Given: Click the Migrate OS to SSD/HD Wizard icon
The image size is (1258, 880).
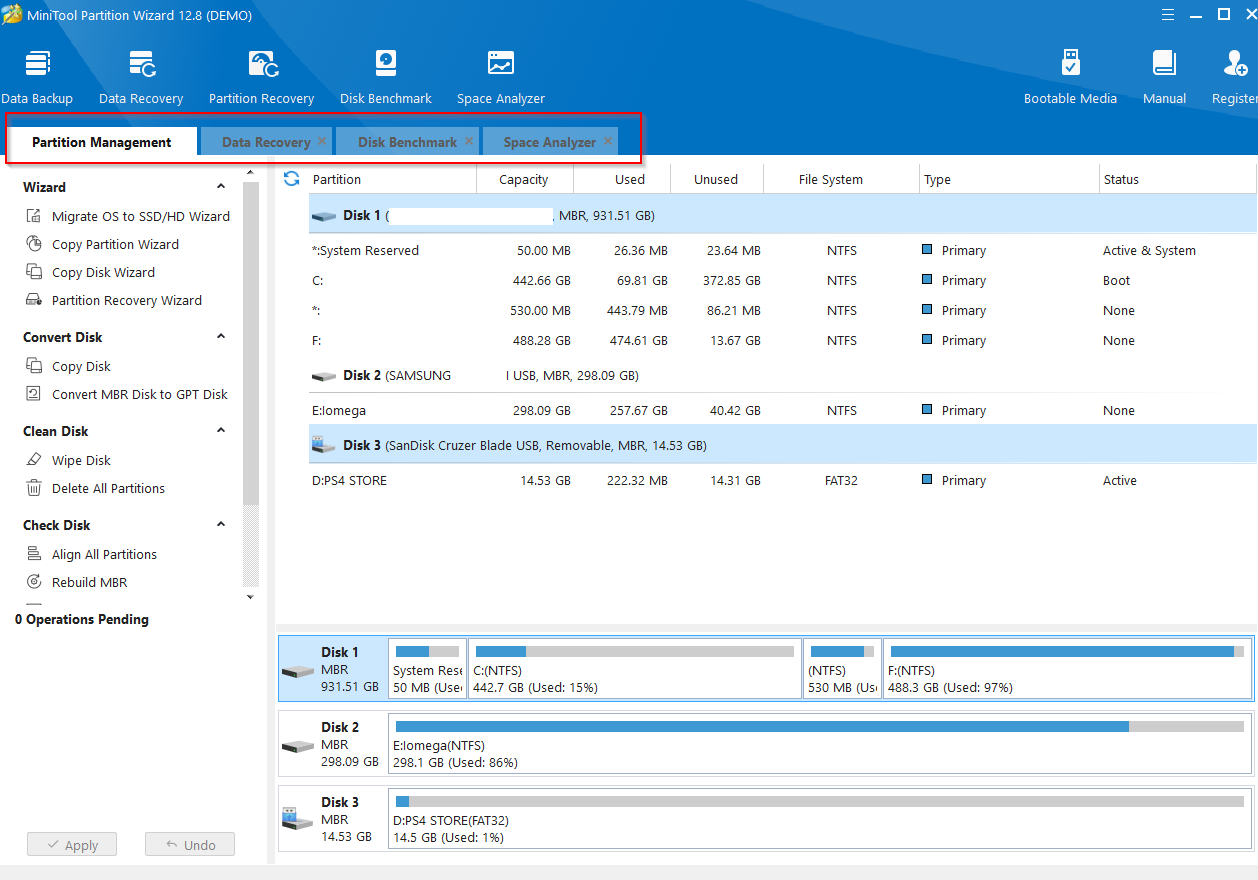Looking at the screenshot, I should [33, 216].
